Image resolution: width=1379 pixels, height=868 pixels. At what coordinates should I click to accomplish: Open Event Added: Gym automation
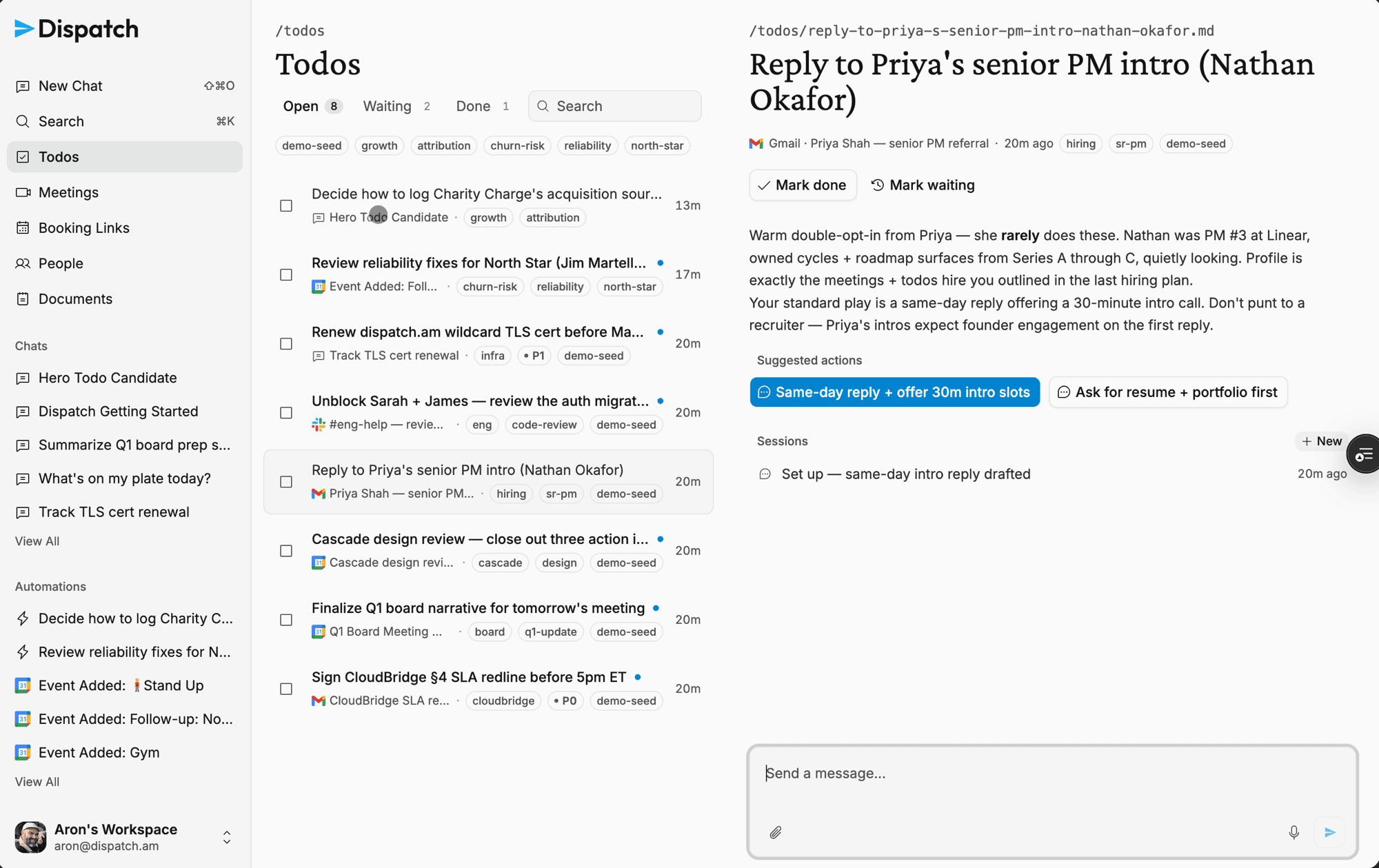(x=125, y=753)
